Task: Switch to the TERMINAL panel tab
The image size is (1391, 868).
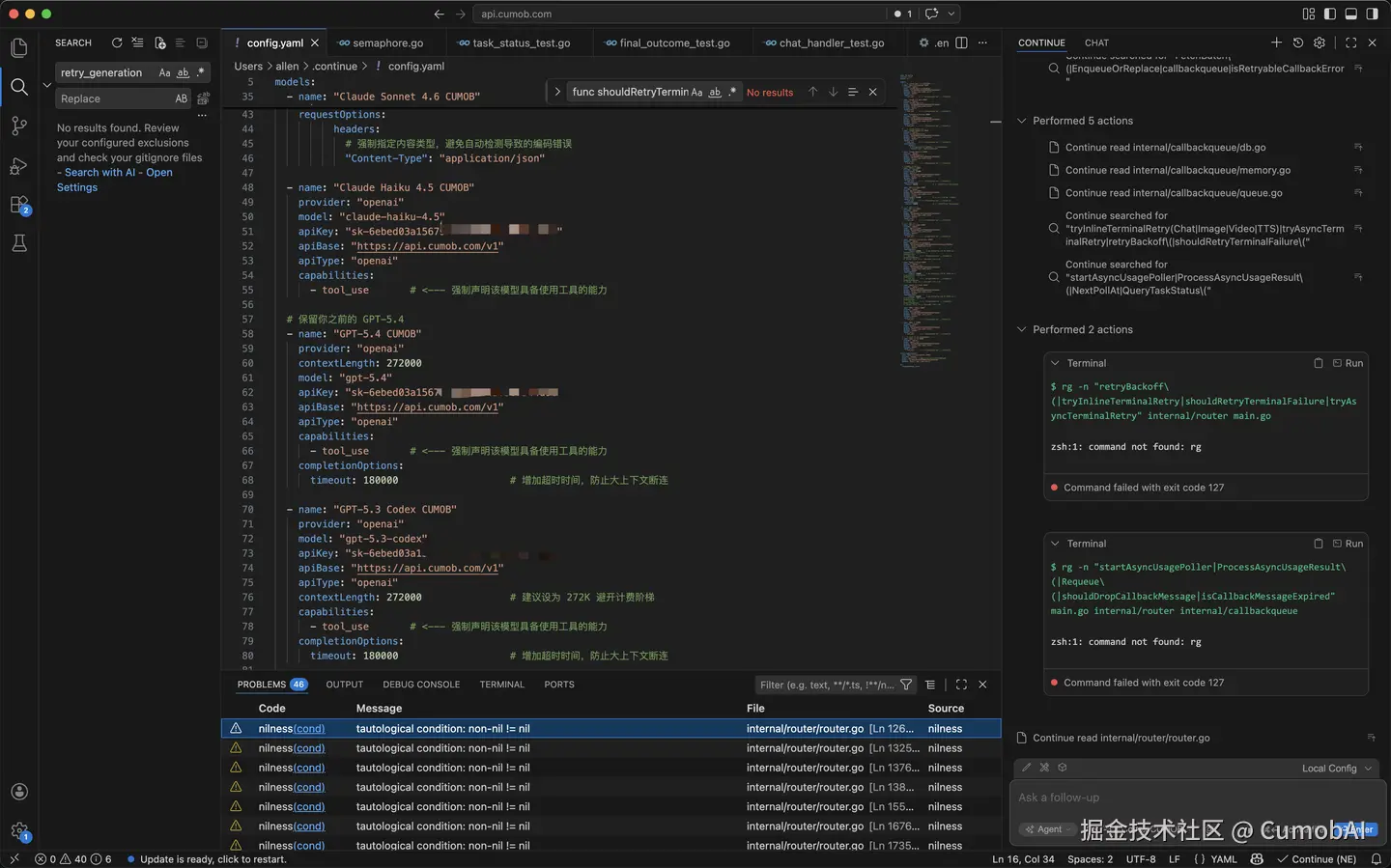Action: point(501,685)
